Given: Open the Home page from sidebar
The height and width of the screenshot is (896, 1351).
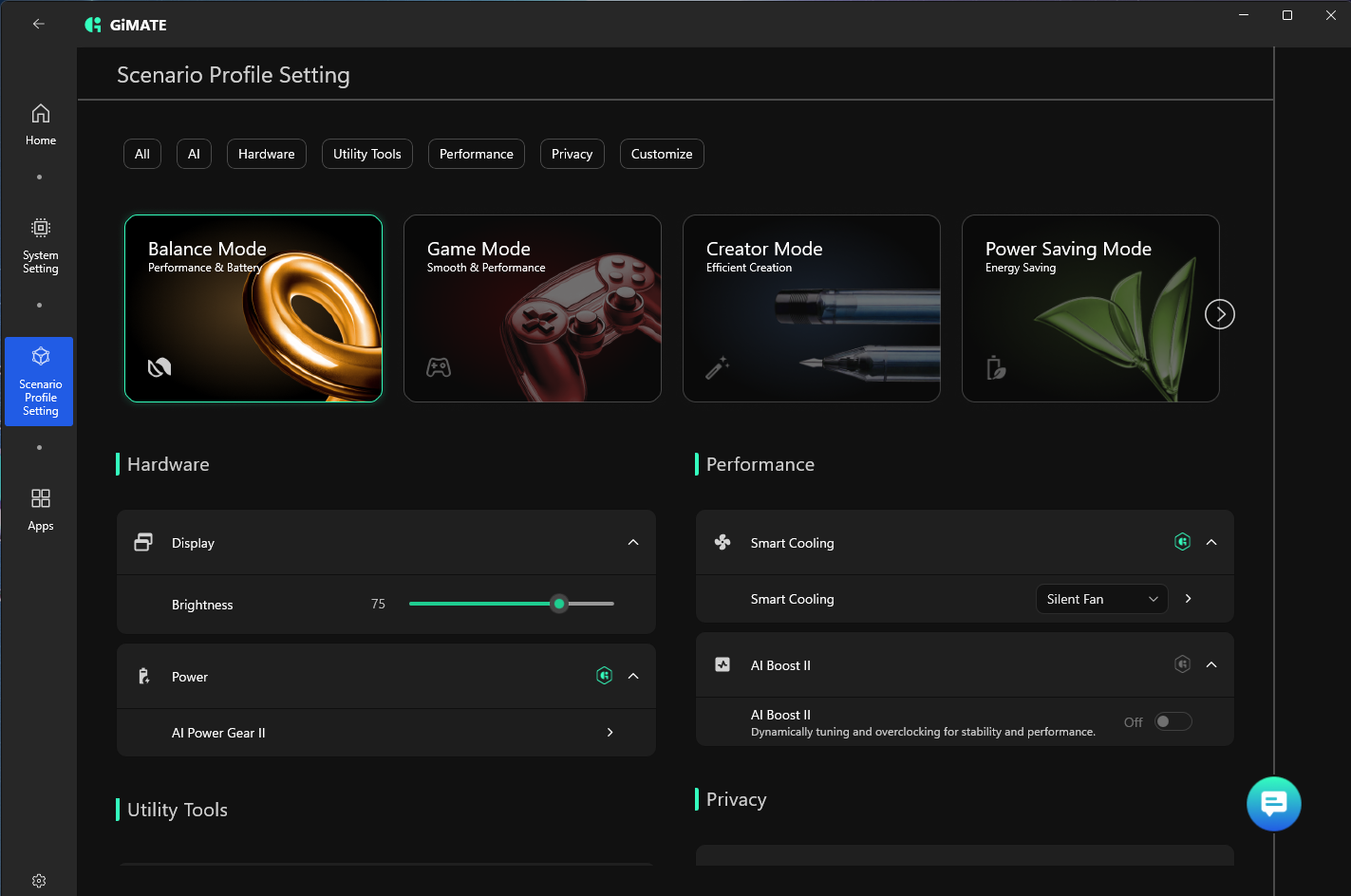Looking at the screenshot, I should [x=40, y=124].
